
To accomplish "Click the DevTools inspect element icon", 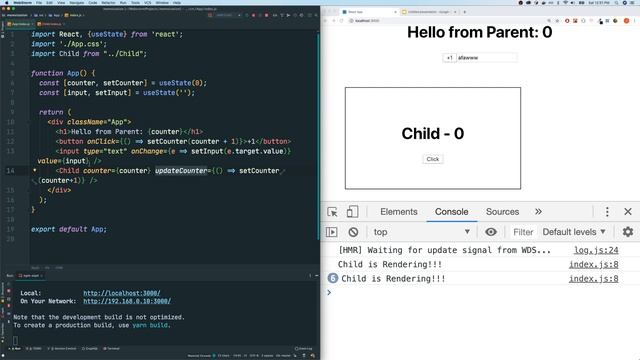I will (x=332, y=212).
